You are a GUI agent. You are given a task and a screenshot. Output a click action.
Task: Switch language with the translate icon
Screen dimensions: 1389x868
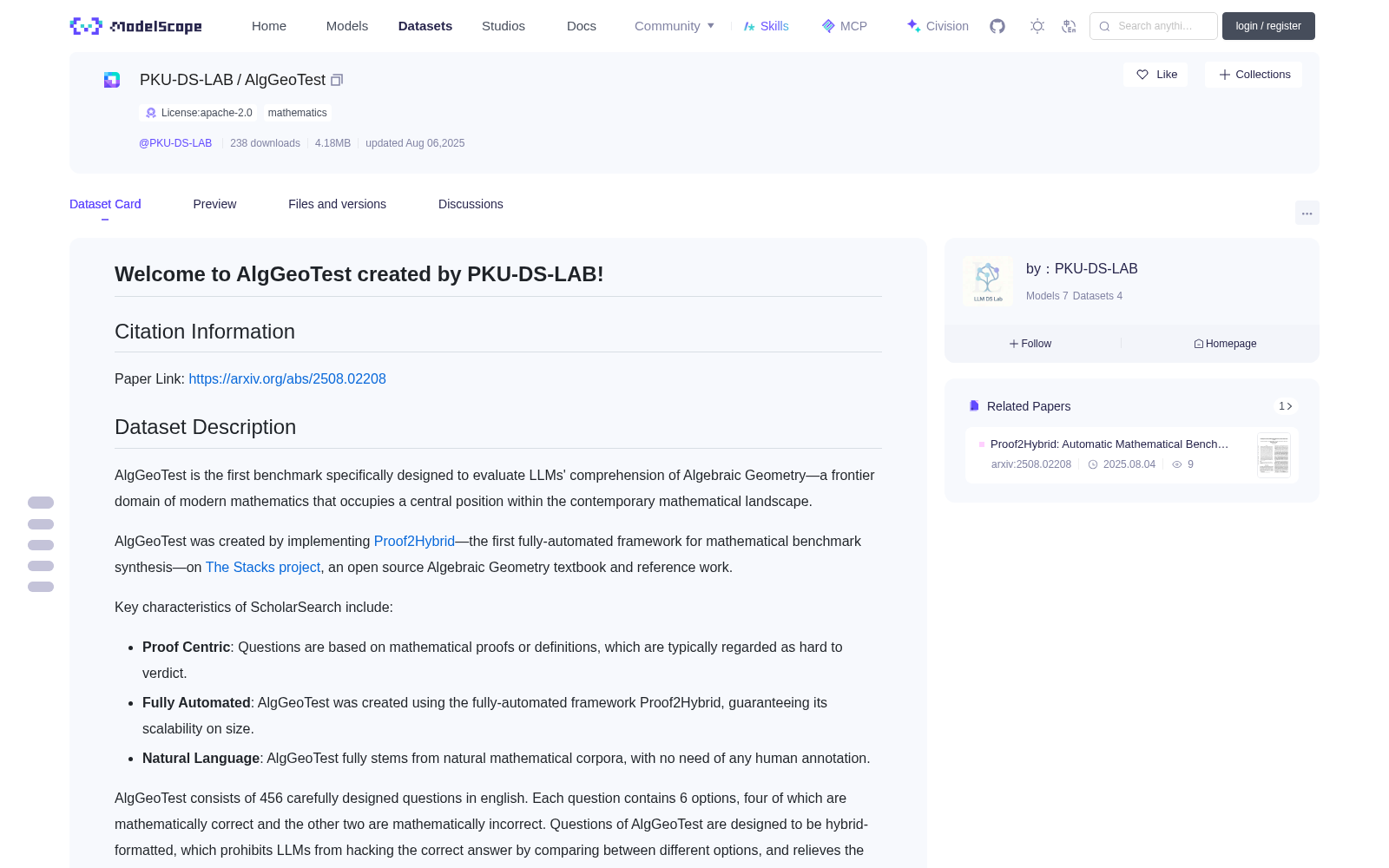pos(1069,26)
